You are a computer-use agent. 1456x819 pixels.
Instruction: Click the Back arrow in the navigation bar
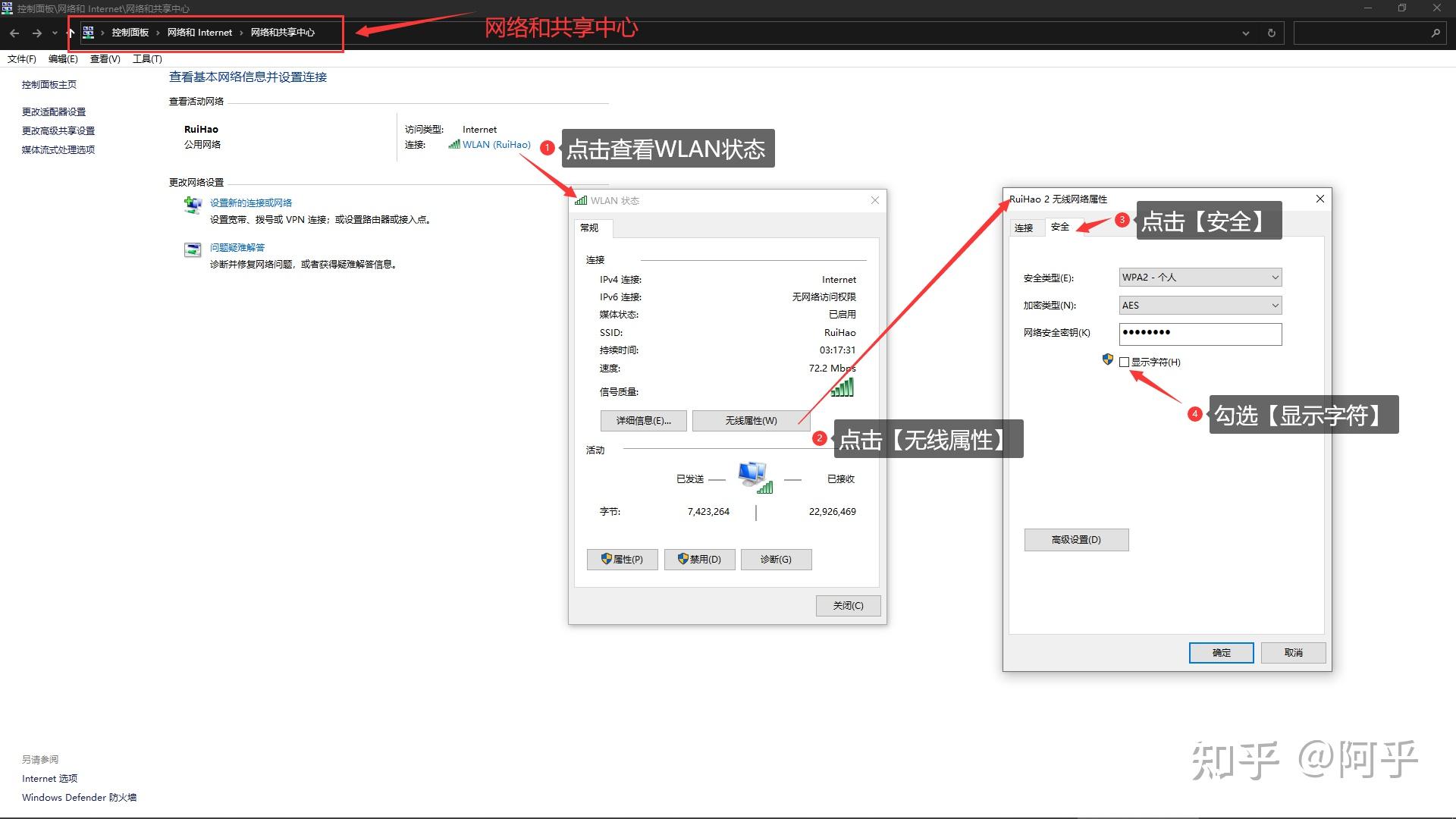pyautogui.click(x=14, y=33)
